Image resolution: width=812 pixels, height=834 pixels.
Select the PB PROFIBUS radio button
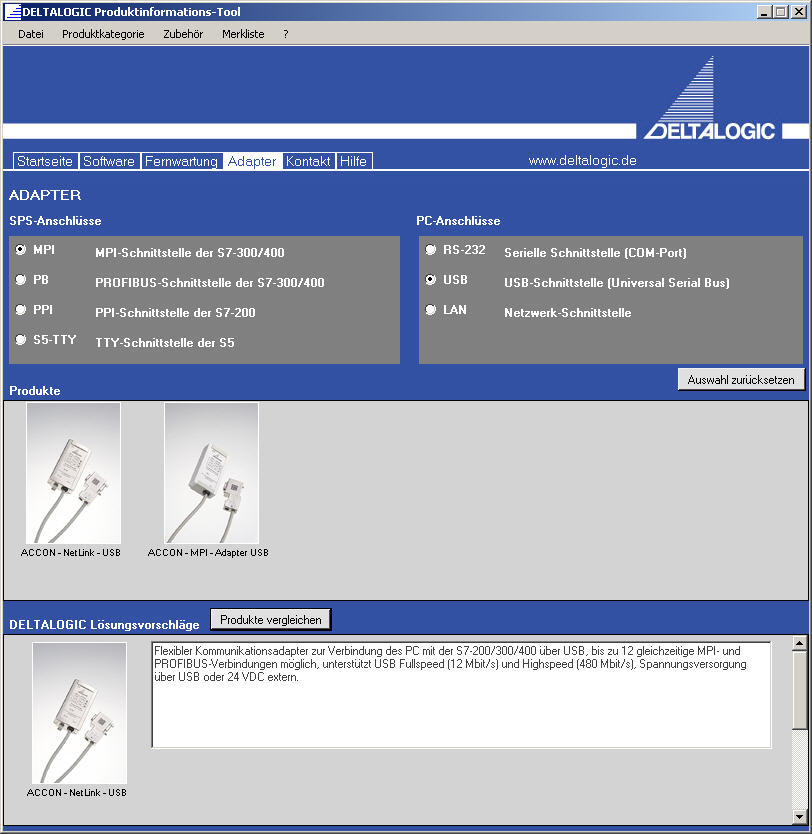[x=21, y=279]
